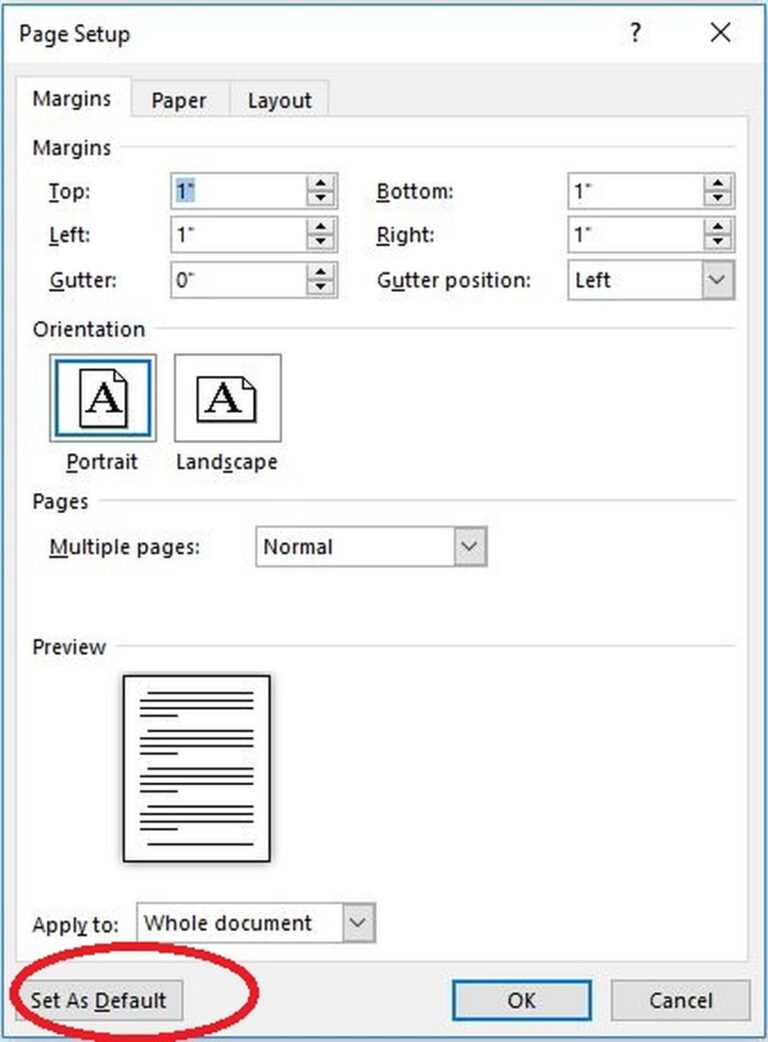Decrease the Left margin with down arrow

321,243
